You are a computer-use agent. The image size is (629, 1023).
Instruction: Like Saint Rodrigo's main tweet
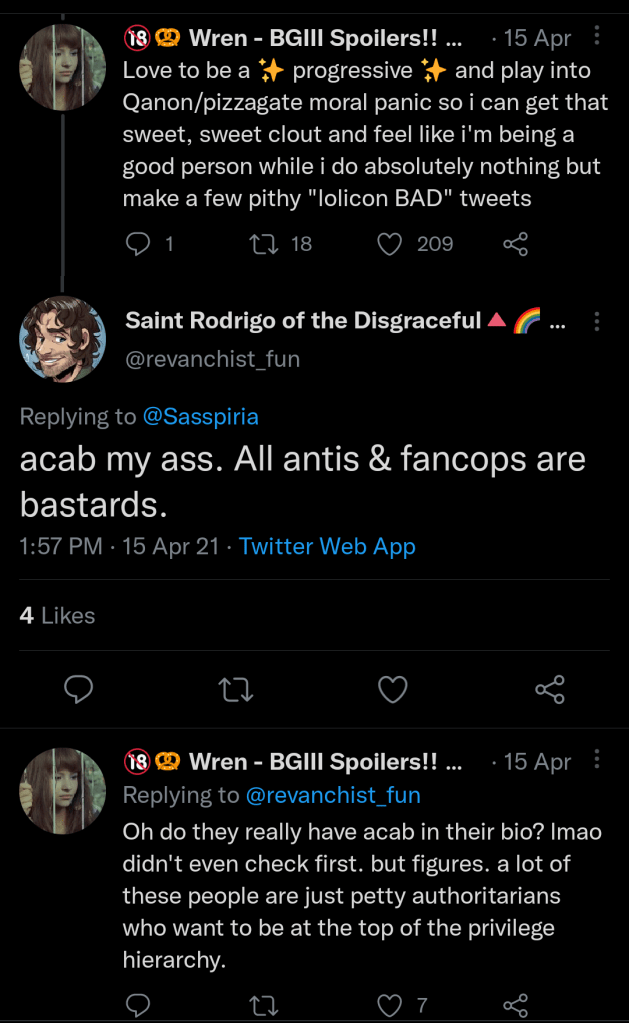tap(393, 689)
